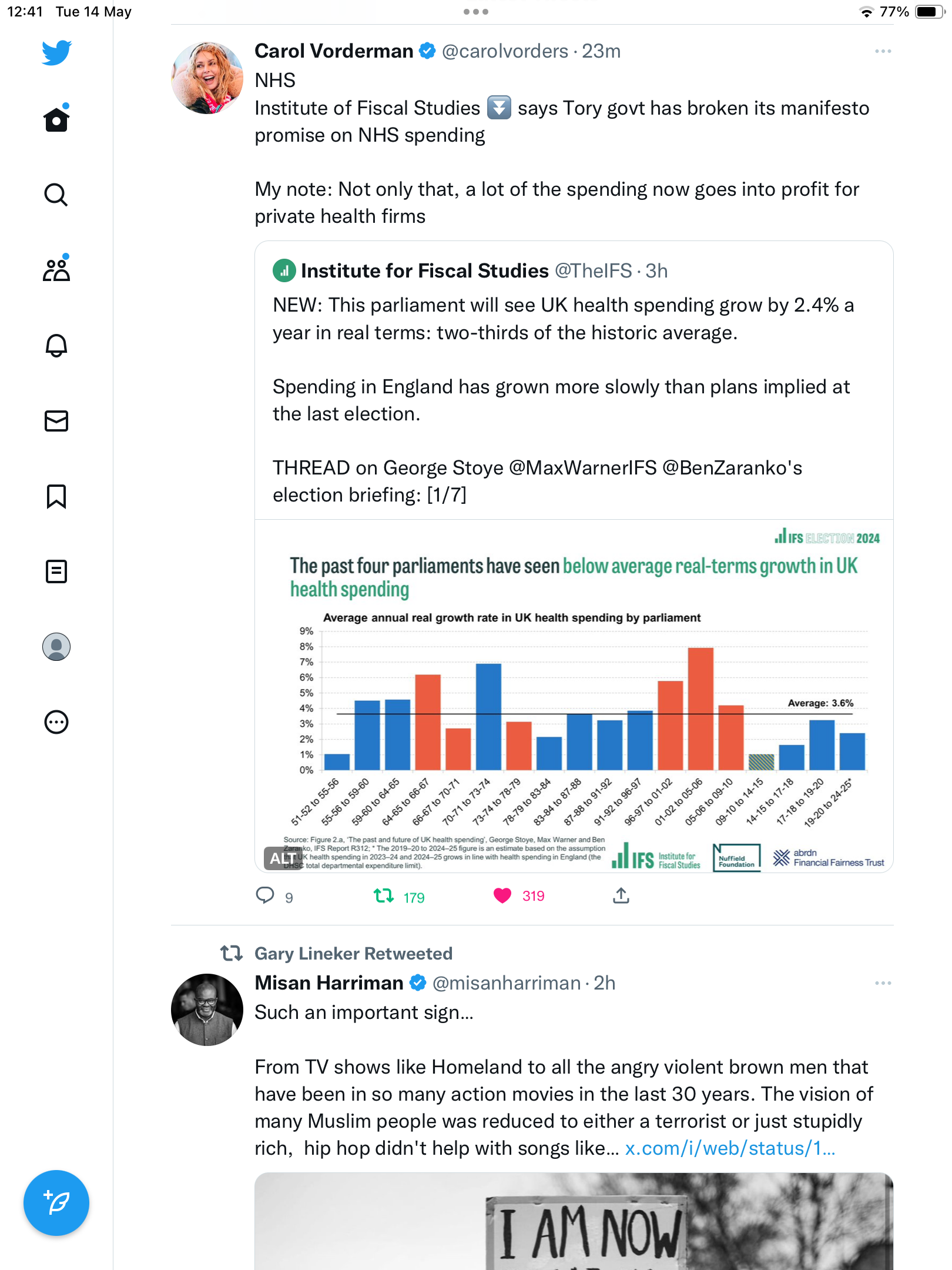
Task: Undo retweet on Carol Vorderman's tweet
Action: [x=384, y=895]
